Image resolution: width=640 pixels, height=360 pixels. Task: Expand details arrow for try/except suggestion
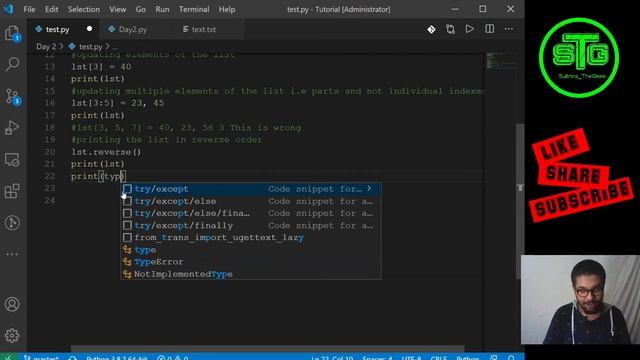click(369, 189)
